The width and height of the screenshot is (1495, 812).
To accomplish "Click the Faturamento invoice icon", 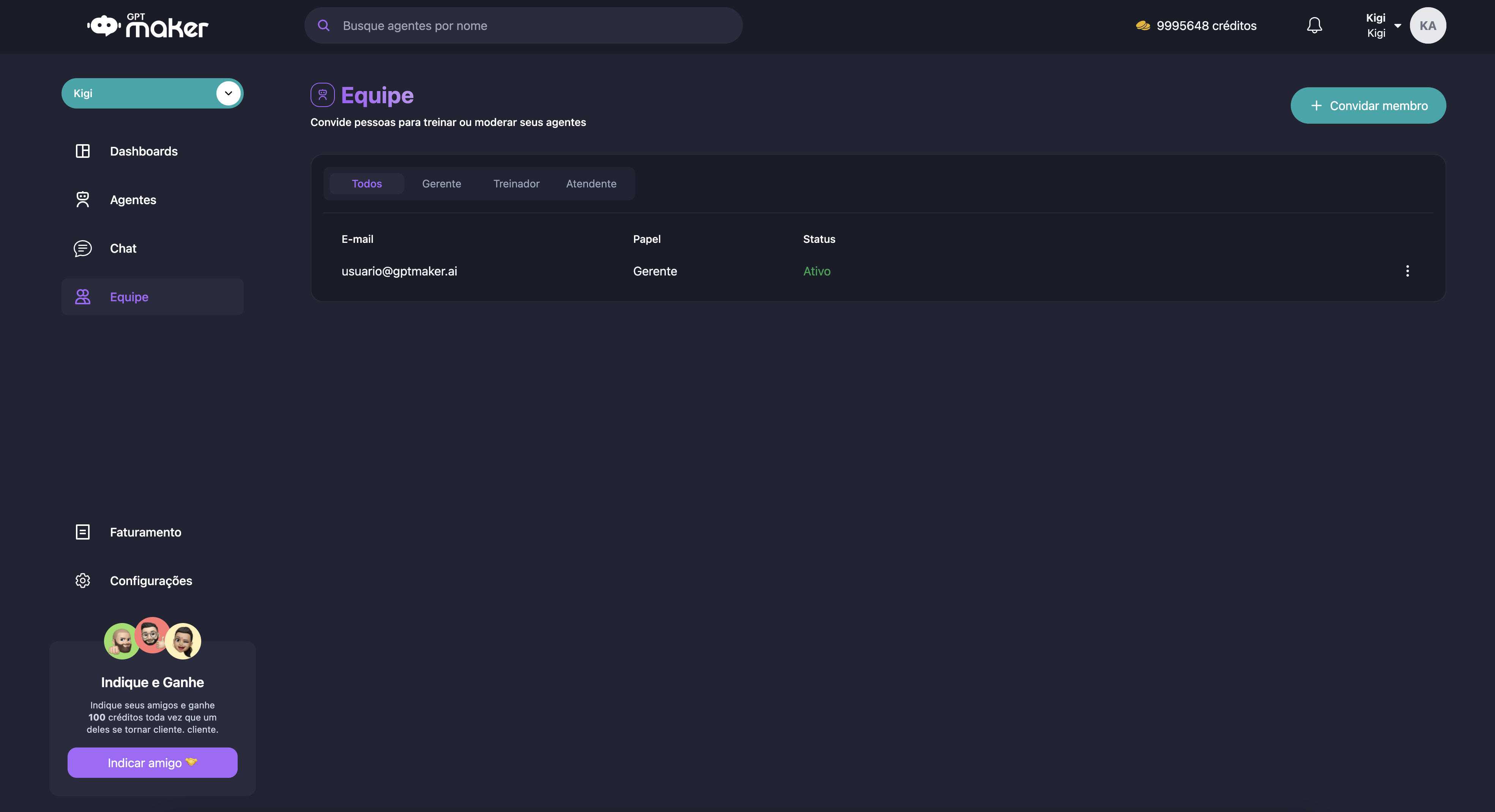I will pos(82,532).
